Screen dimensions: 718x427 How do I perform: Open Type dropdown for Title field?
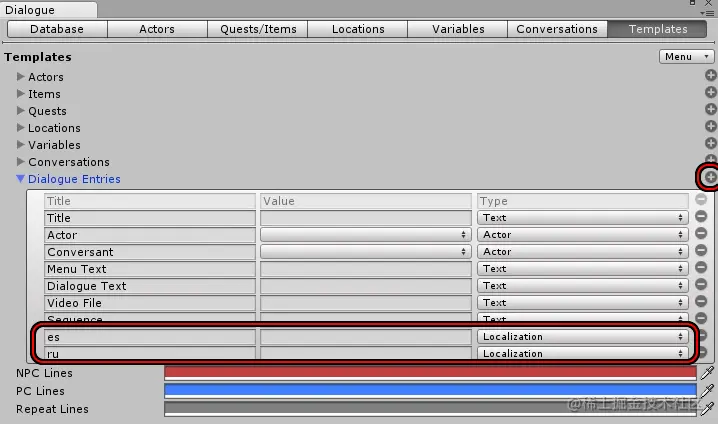(x=582, y=218)
